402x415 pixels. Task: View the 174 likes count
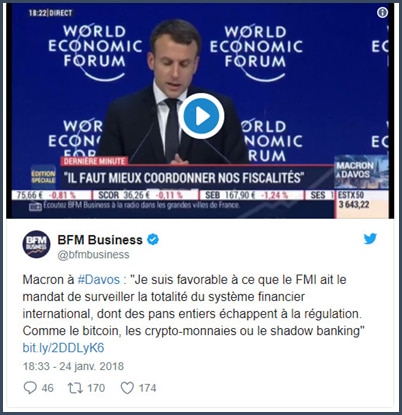coord(147,388)
